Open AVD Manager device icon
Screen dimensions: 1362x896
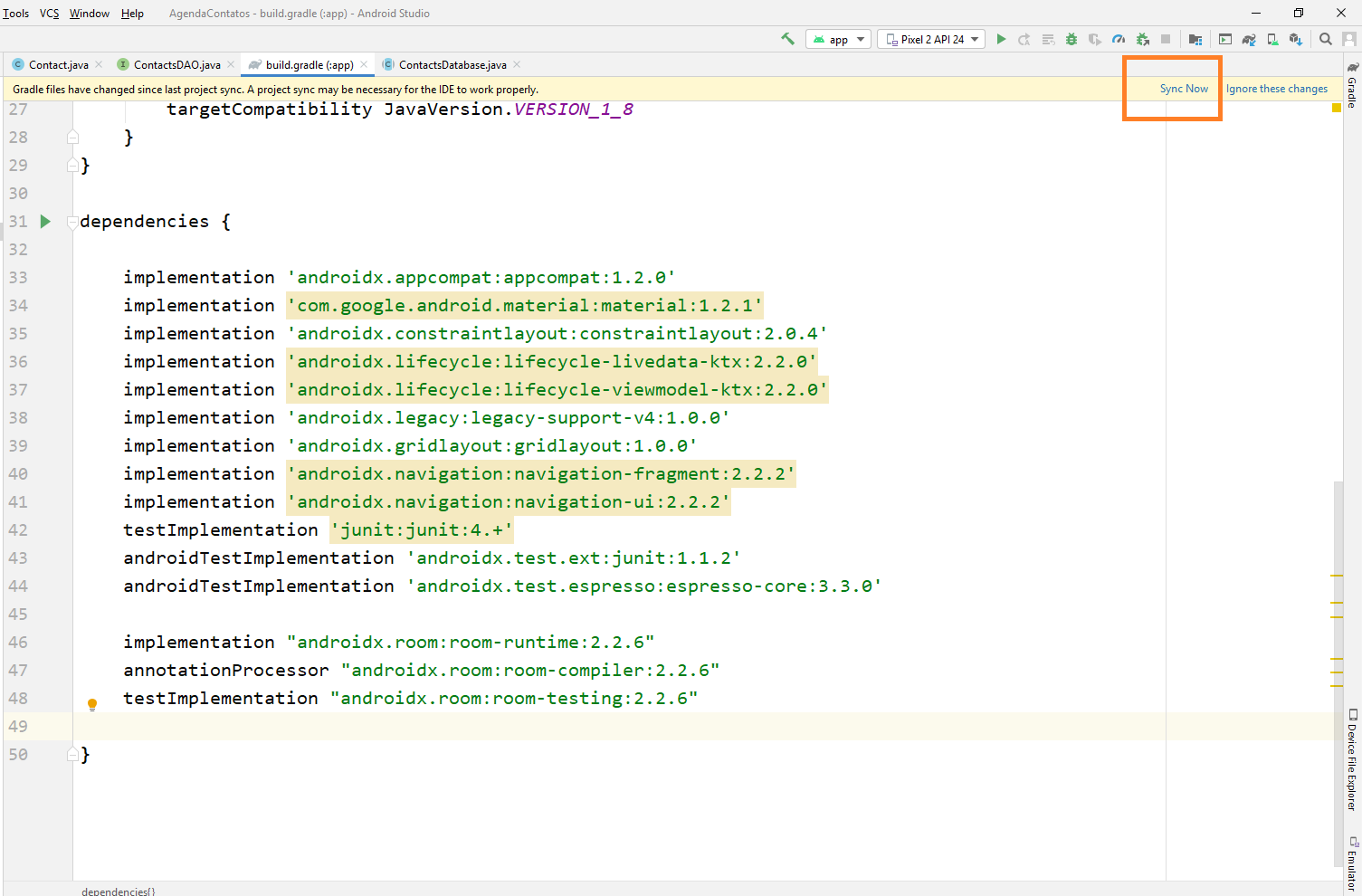coord(1272,39)
